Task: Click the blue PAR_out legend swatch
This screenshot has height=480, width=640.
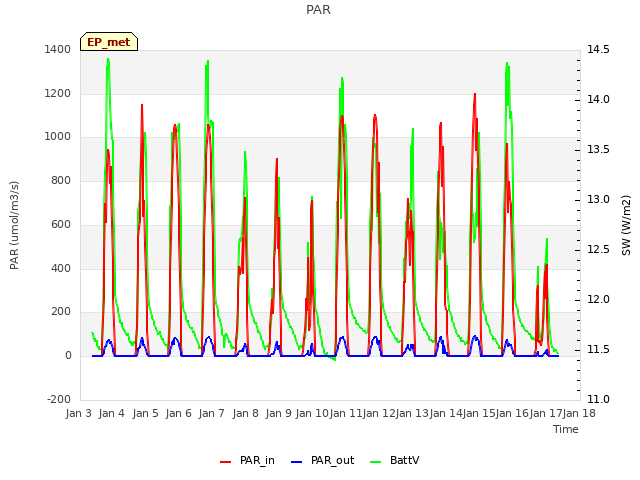Action: (296, 462)
